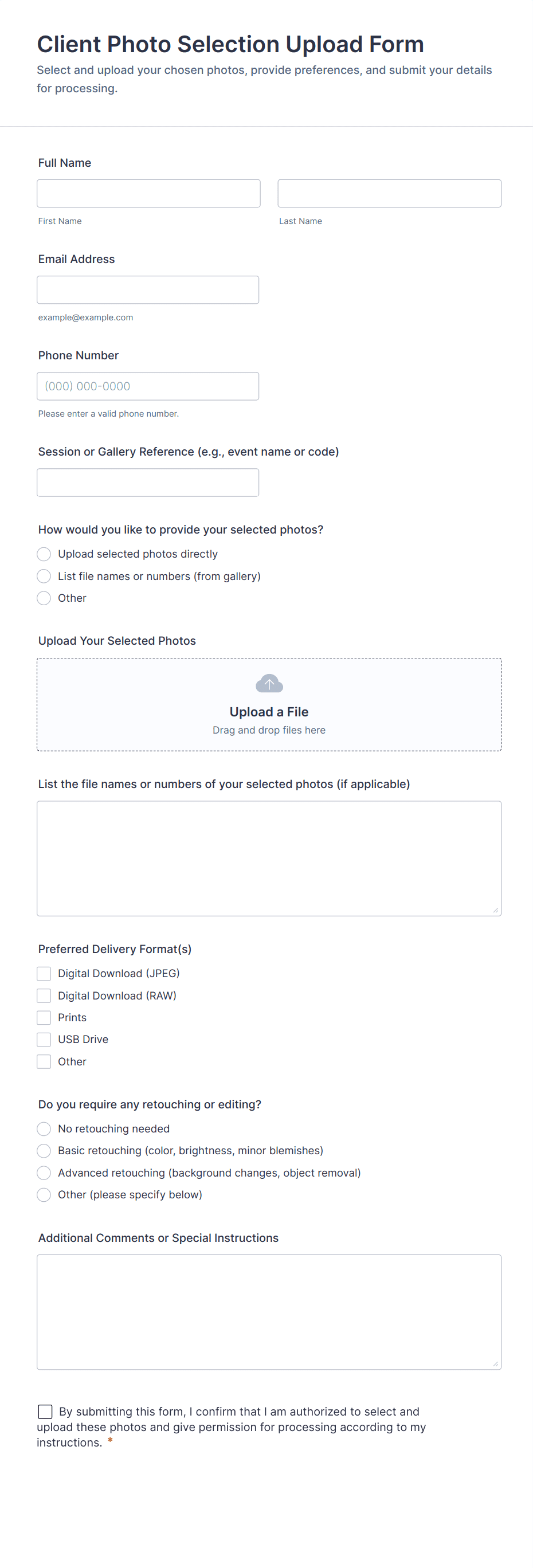Check the authorization confirmation checkbox

coord(45,1411)
